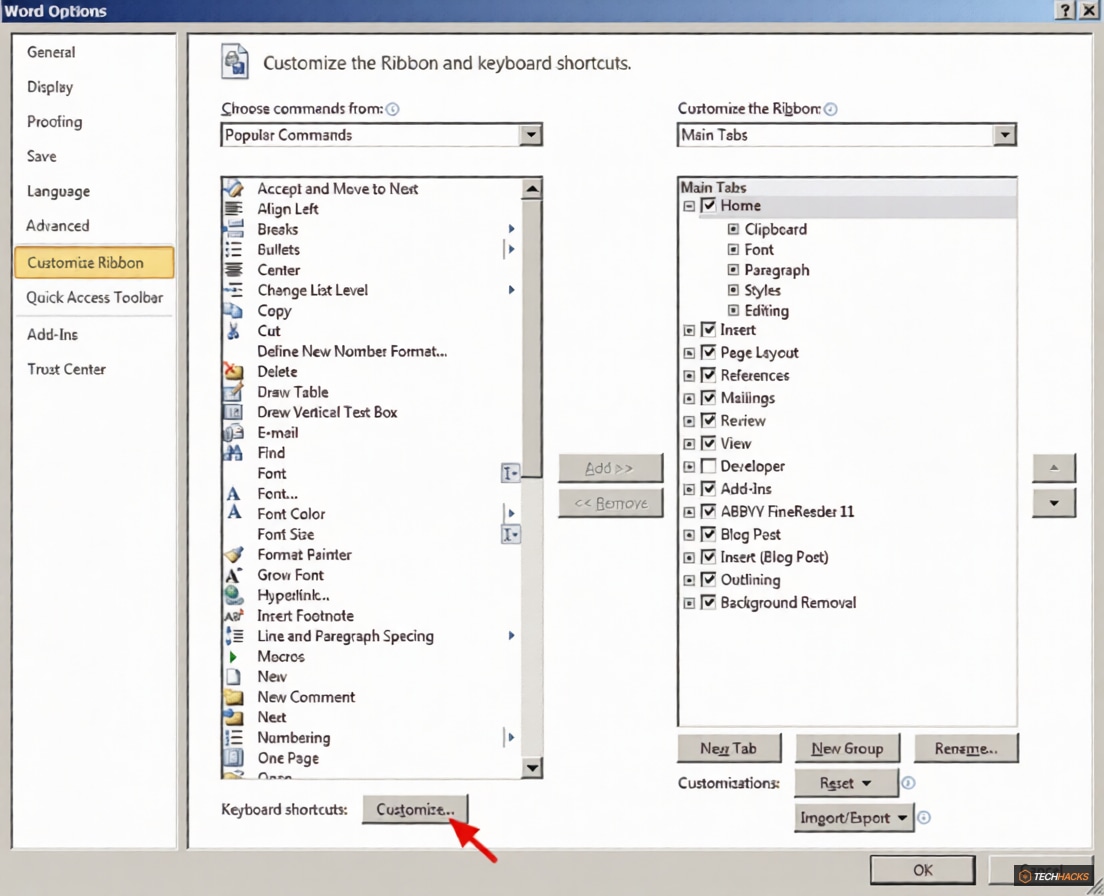Click the Find command icon

[x=235, y=452]
